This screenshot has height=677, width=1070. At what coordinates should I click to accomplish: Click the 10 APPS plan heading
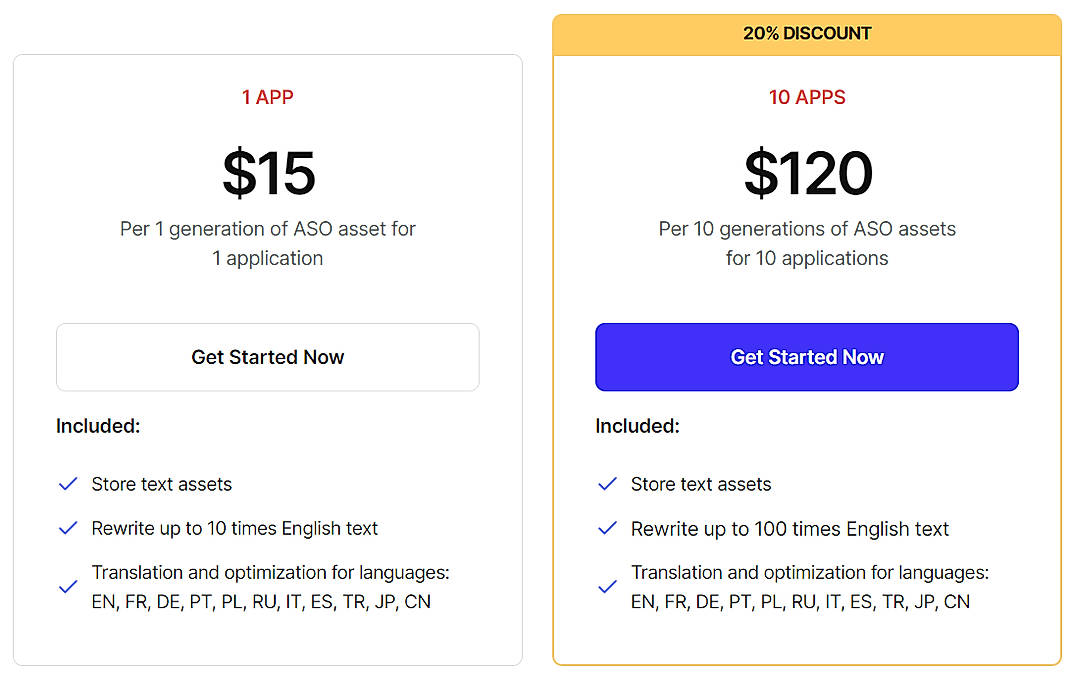[x=806, y=97]
